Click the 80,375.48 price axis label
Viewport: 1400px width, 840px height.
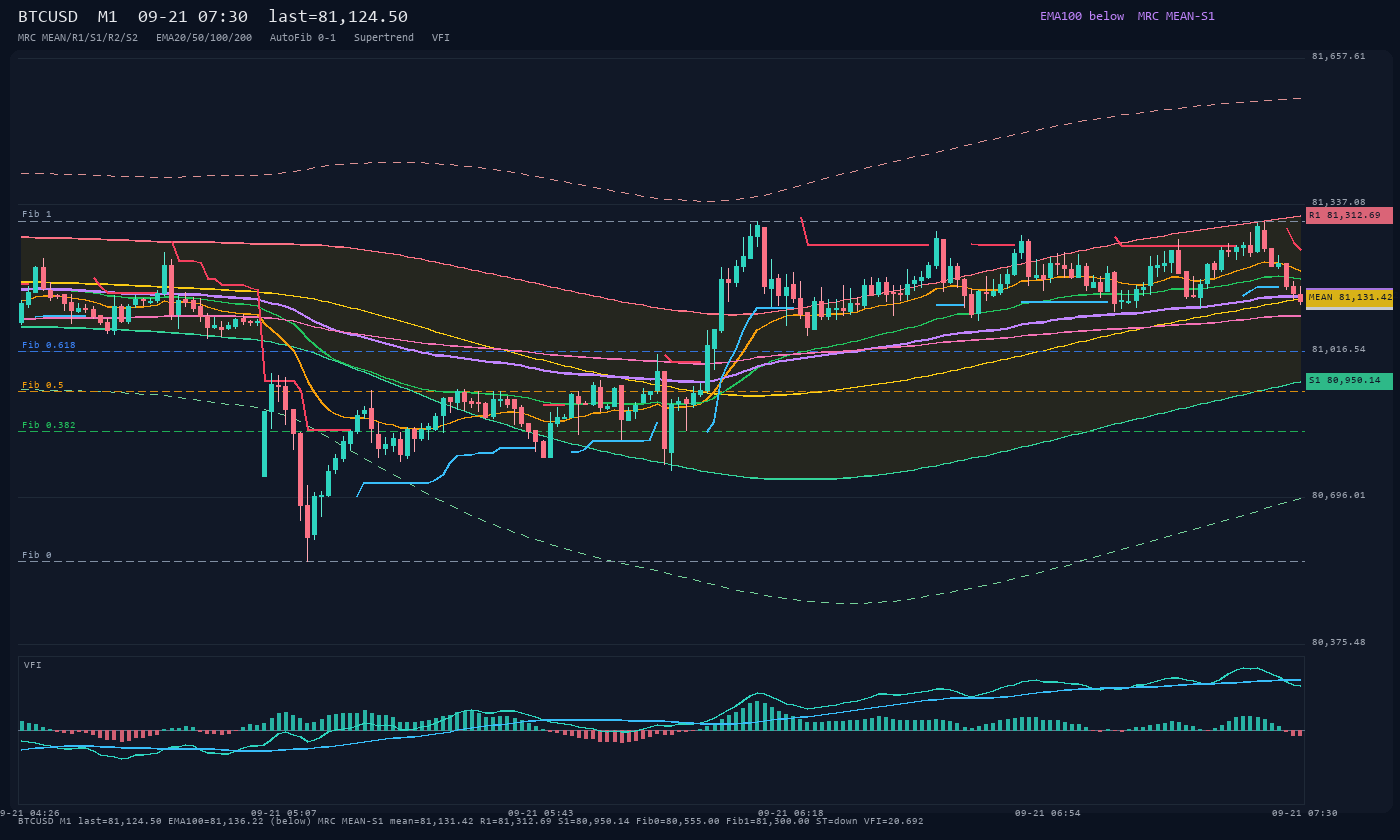1338,642
